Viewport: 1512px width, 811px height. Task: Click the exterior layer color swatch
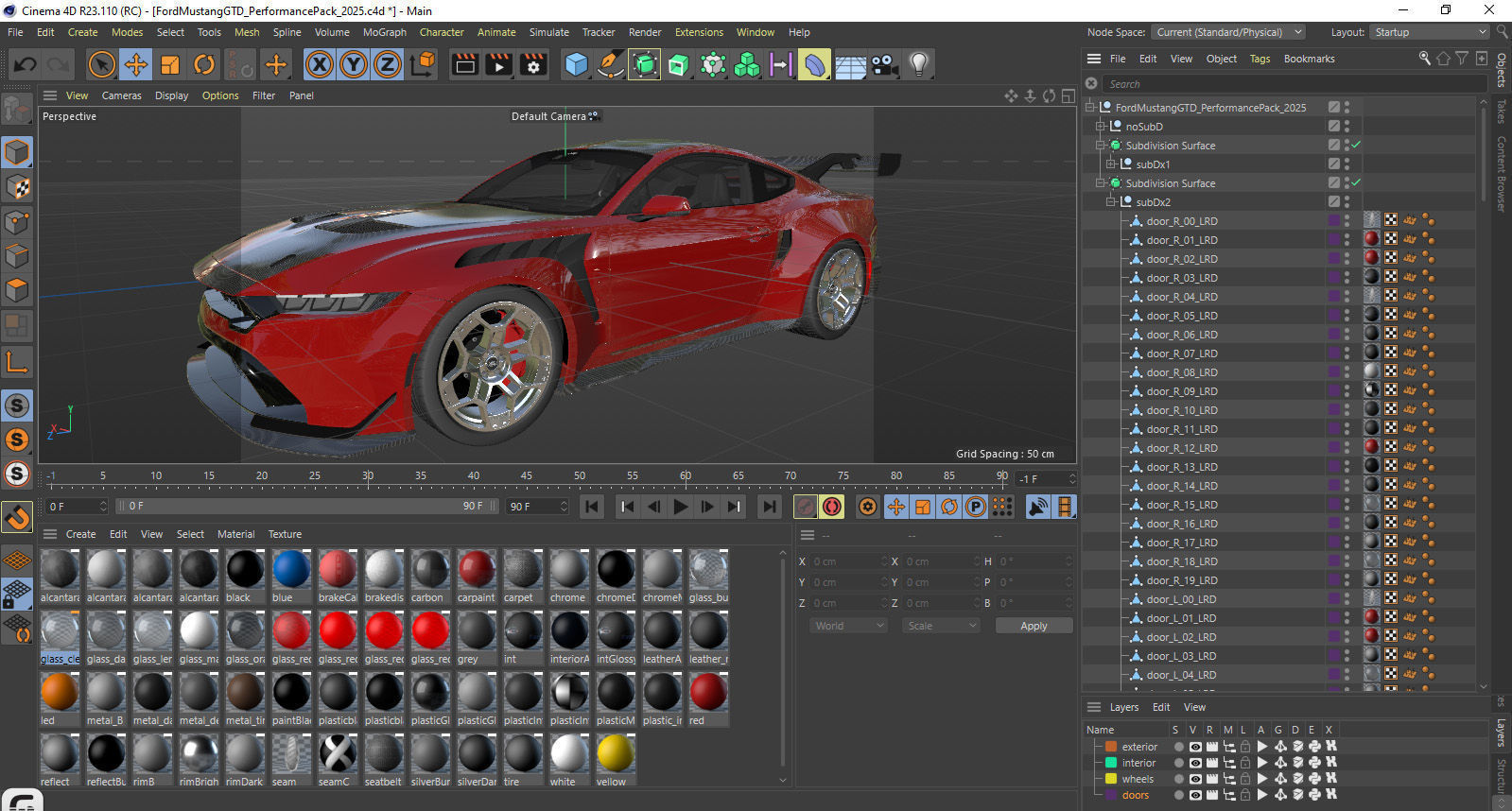click(1111, 747)
